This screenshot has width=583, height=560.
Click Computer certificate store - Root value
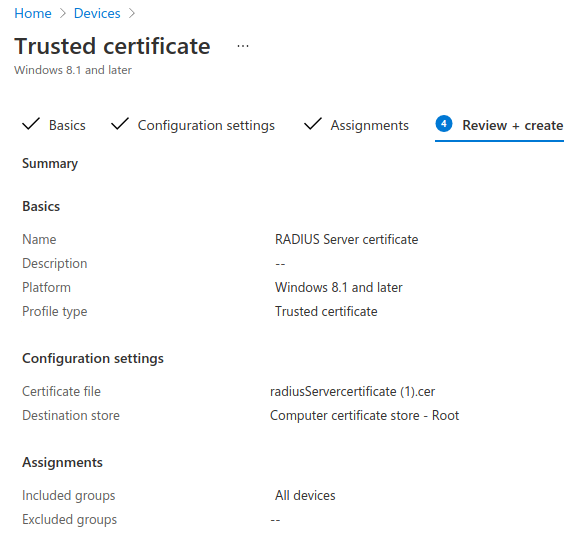(x=364, y=415)
